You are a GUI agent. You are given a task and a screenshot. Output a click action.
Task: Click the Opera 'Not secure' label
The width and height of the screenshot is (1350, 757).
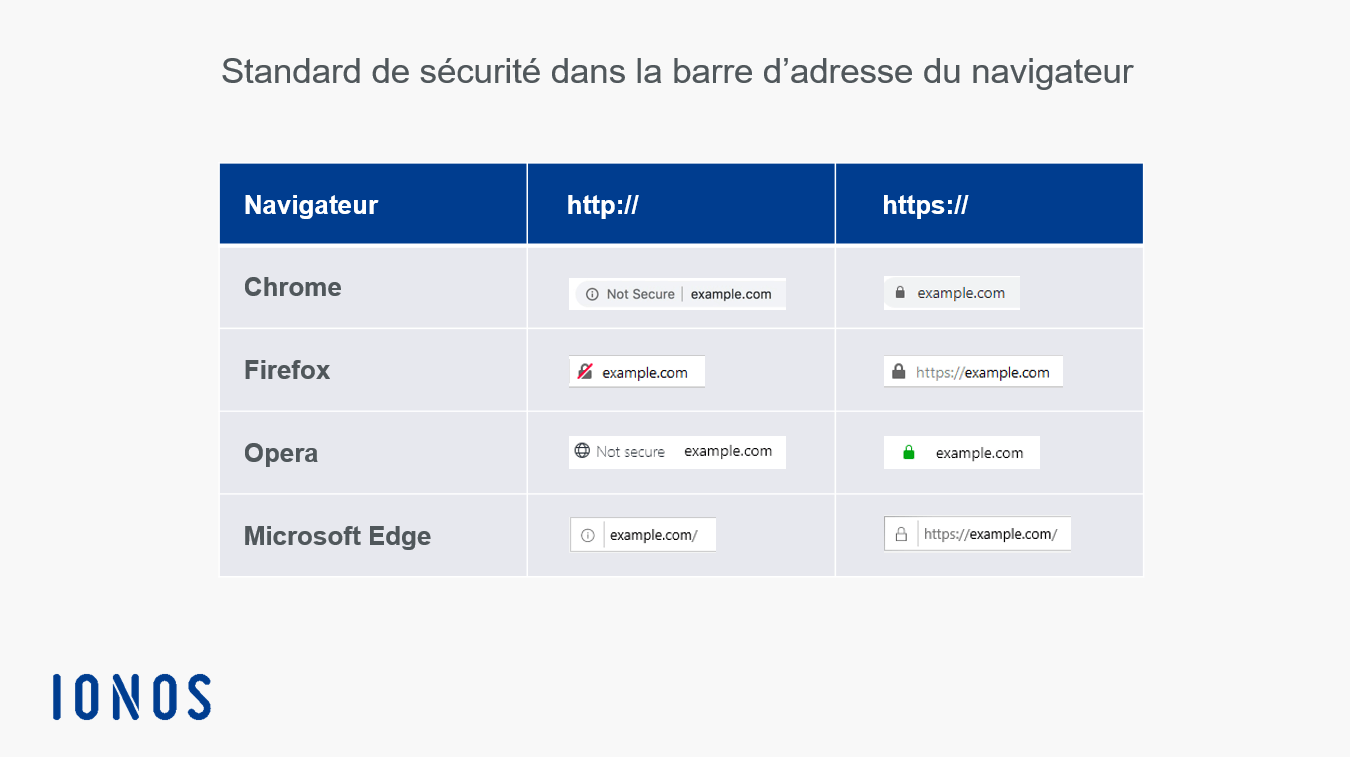630,452
